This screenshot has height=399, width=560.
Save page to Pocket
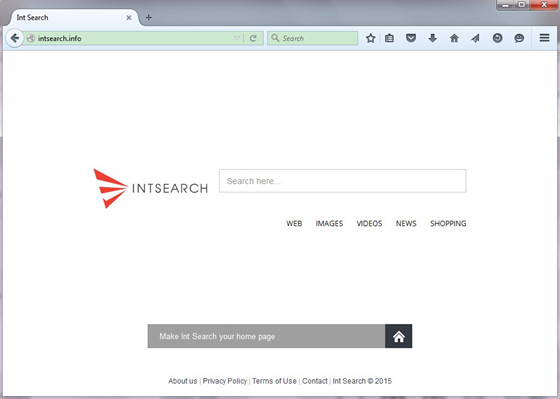pyautogui.click(x=411, y=38)
